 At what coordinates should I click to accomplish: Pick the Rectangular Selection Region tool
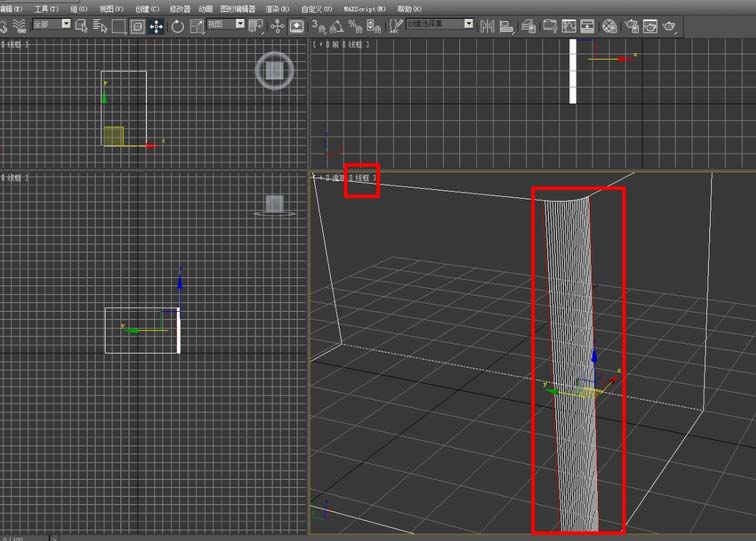click(x=118, y=26)
